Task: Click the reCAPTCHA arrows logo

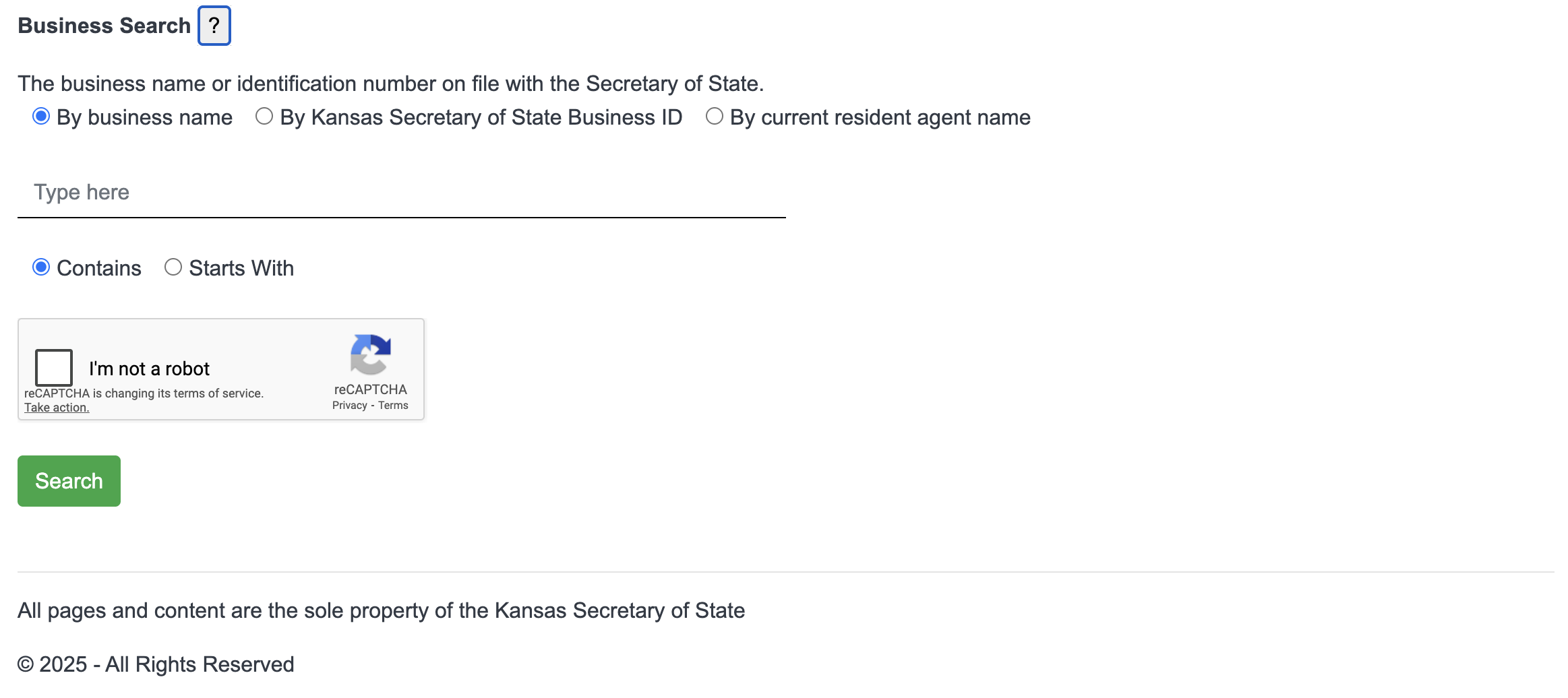Action: click(370, 354)
